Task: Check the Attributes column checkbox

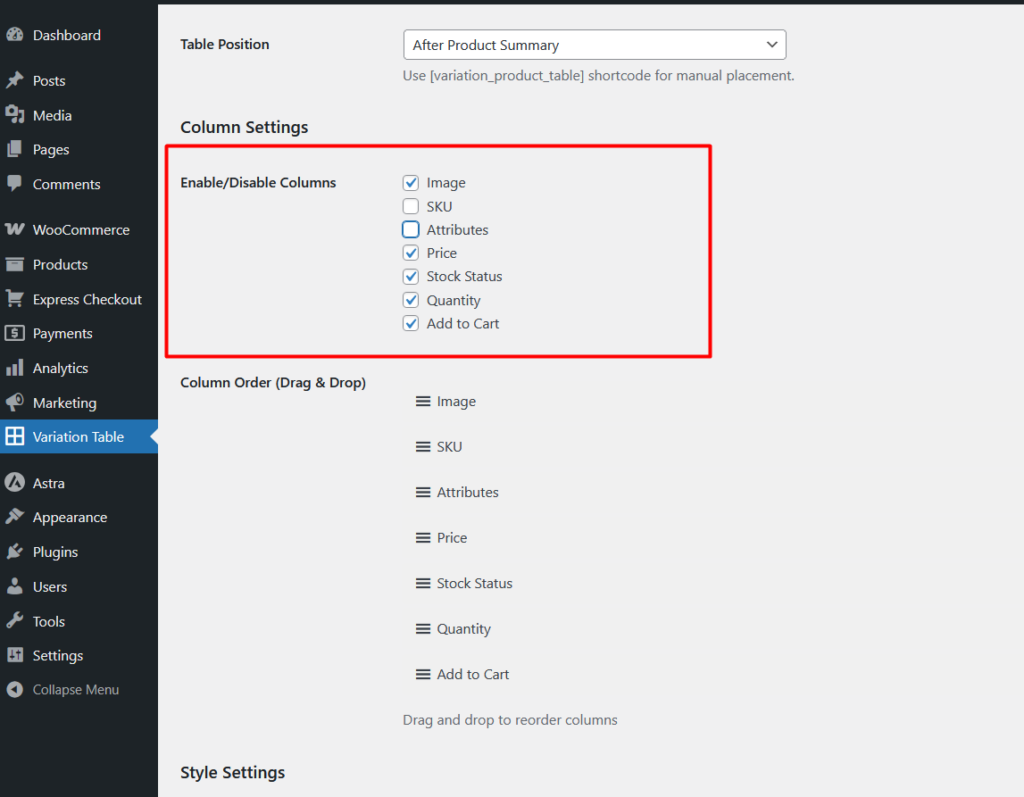Action: point(411,230)
